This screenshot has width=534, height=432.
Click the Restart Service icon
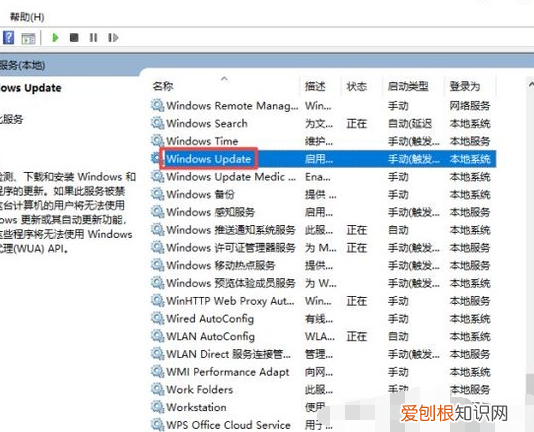coord(113,37)
